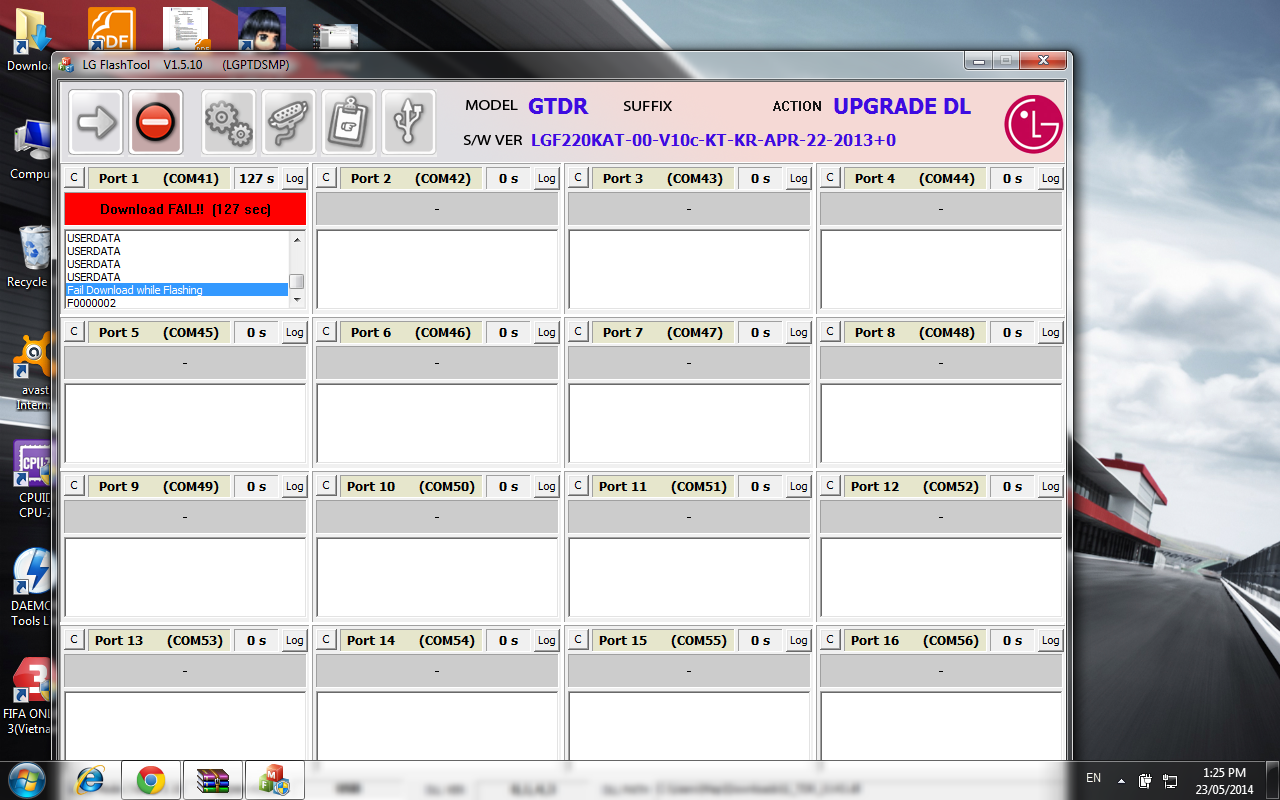This screenshot has width=1280, height=800.
Task: Click the Port 3 log text area
Action: tap(689, 269)
